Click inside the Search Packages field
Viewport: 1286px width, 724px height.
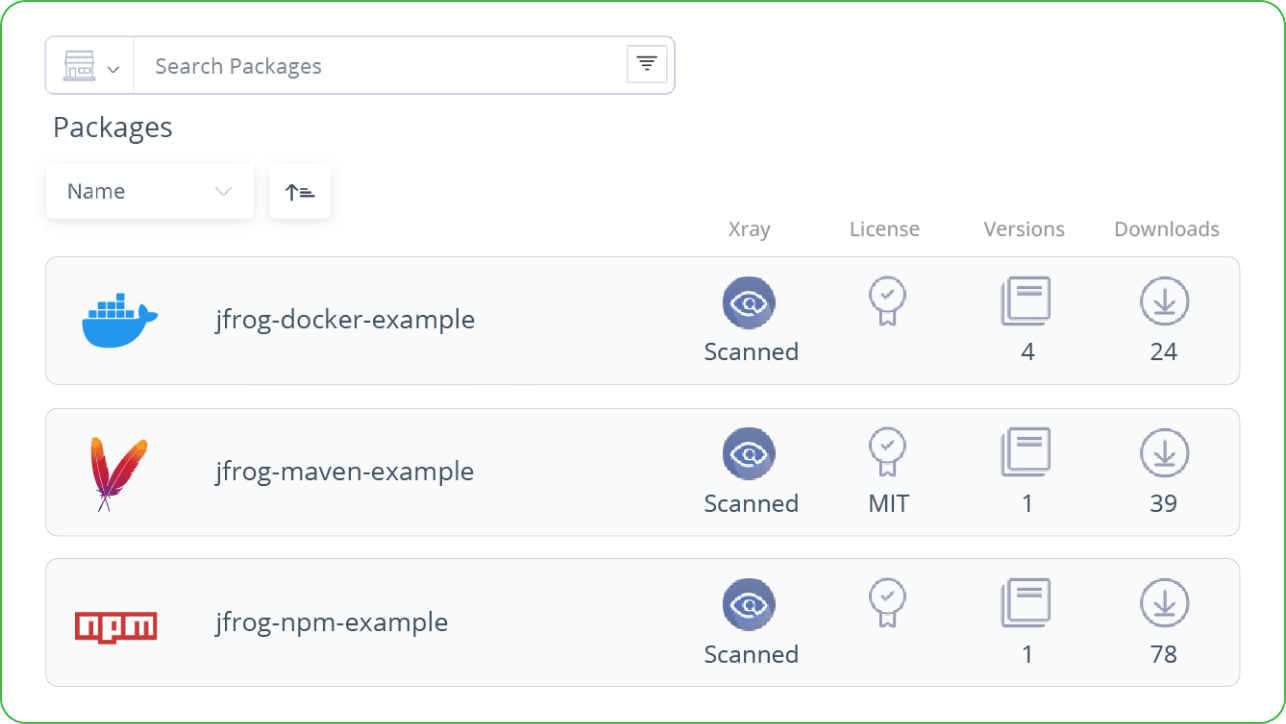(x=380, y=66)
